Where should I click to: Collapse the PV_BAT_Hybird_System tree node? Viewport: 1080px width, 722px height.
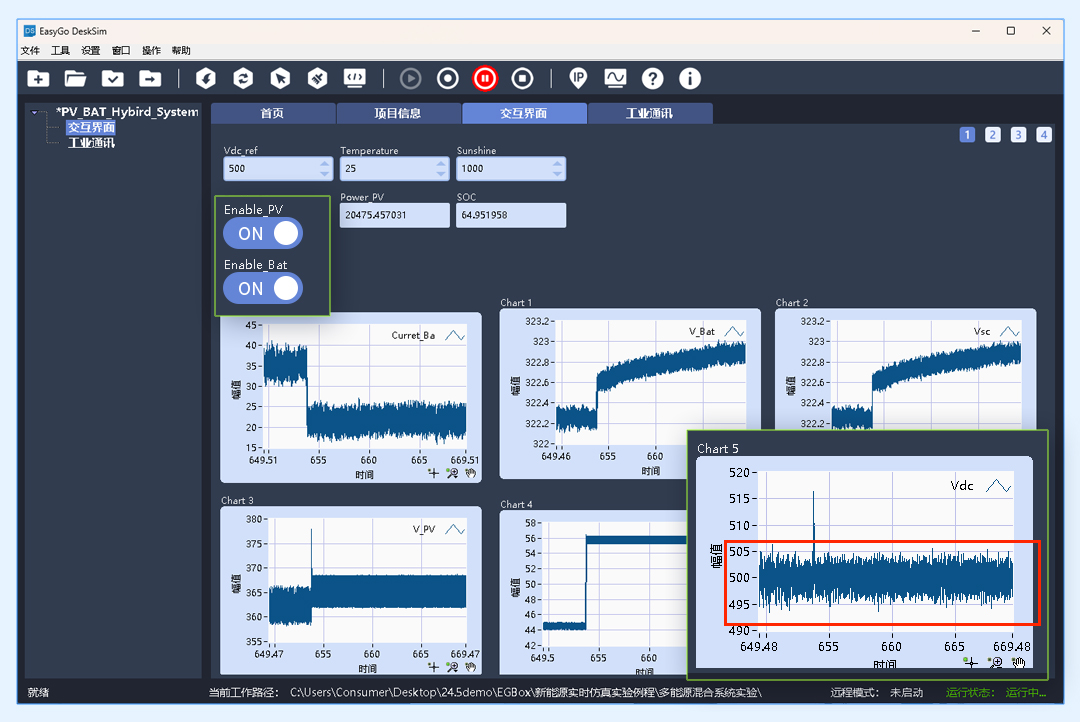coord(34,112)
